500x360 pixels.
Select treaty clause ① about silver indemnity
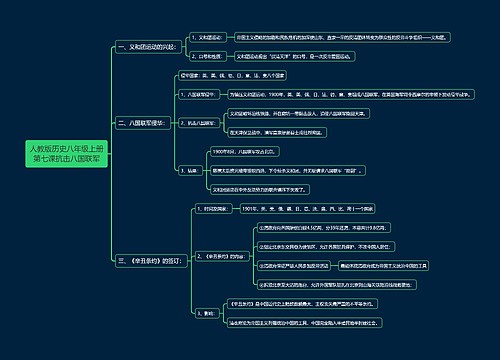click(324, 228)
